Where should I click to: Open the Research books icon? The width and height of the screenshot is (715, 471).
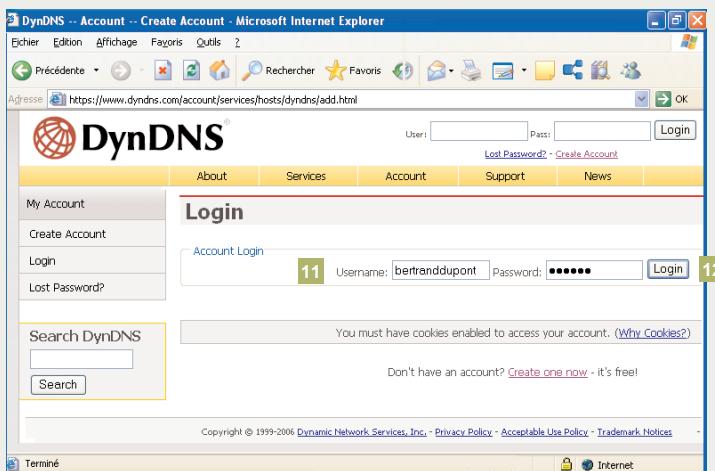[x=601, y=71]
